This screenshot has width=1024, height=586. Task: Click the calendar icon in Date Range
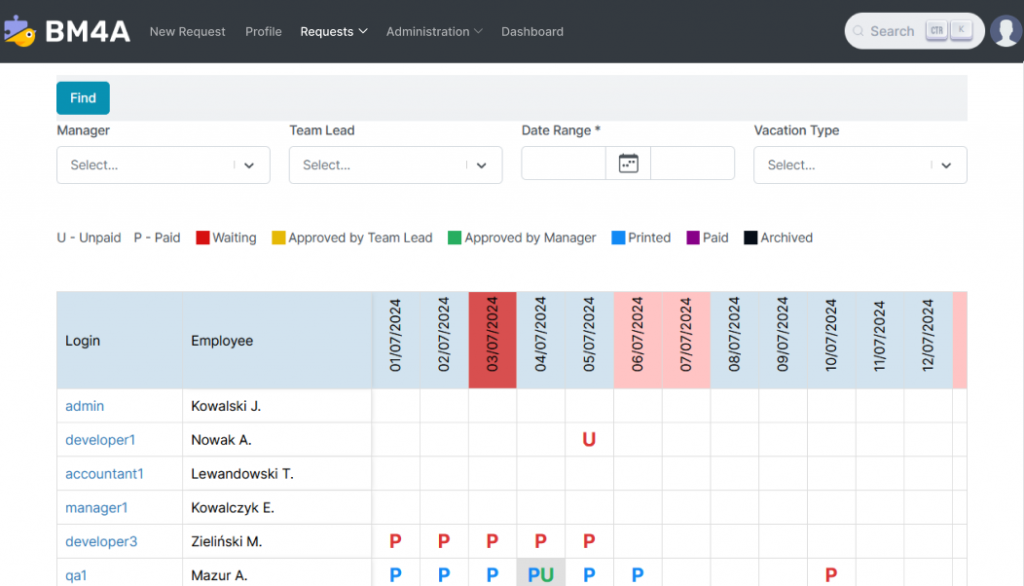pos(628,163)
